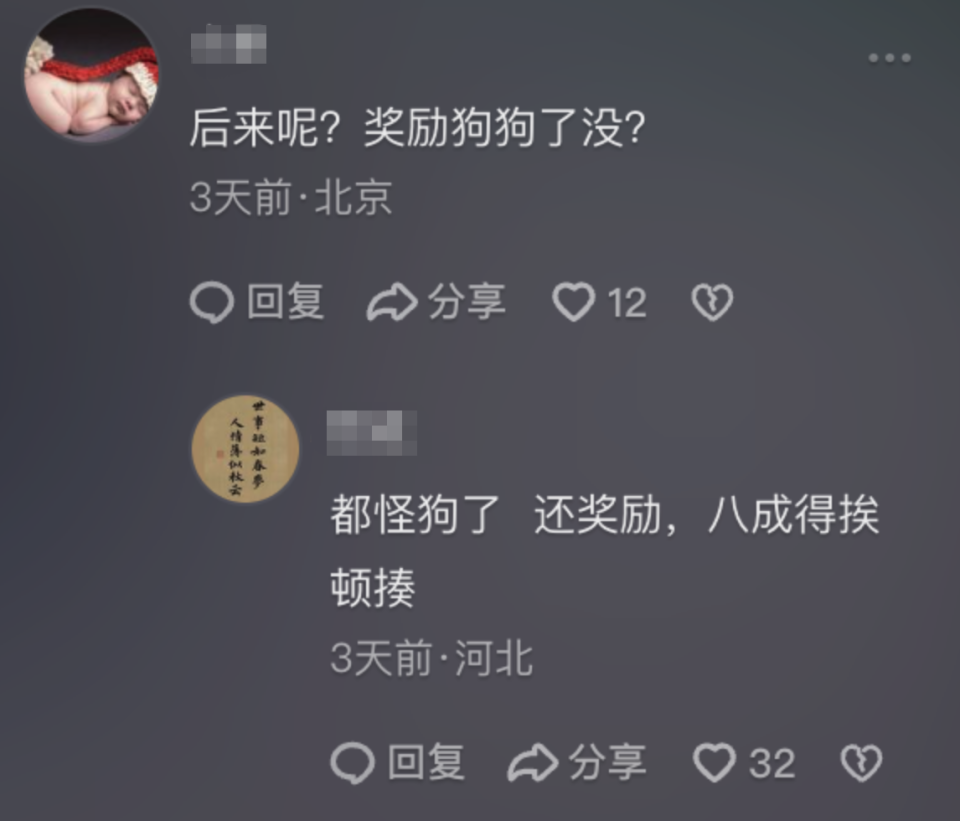Click the 分享 label under the Hebei reply

pyautogui.click(x=607, y=763)
